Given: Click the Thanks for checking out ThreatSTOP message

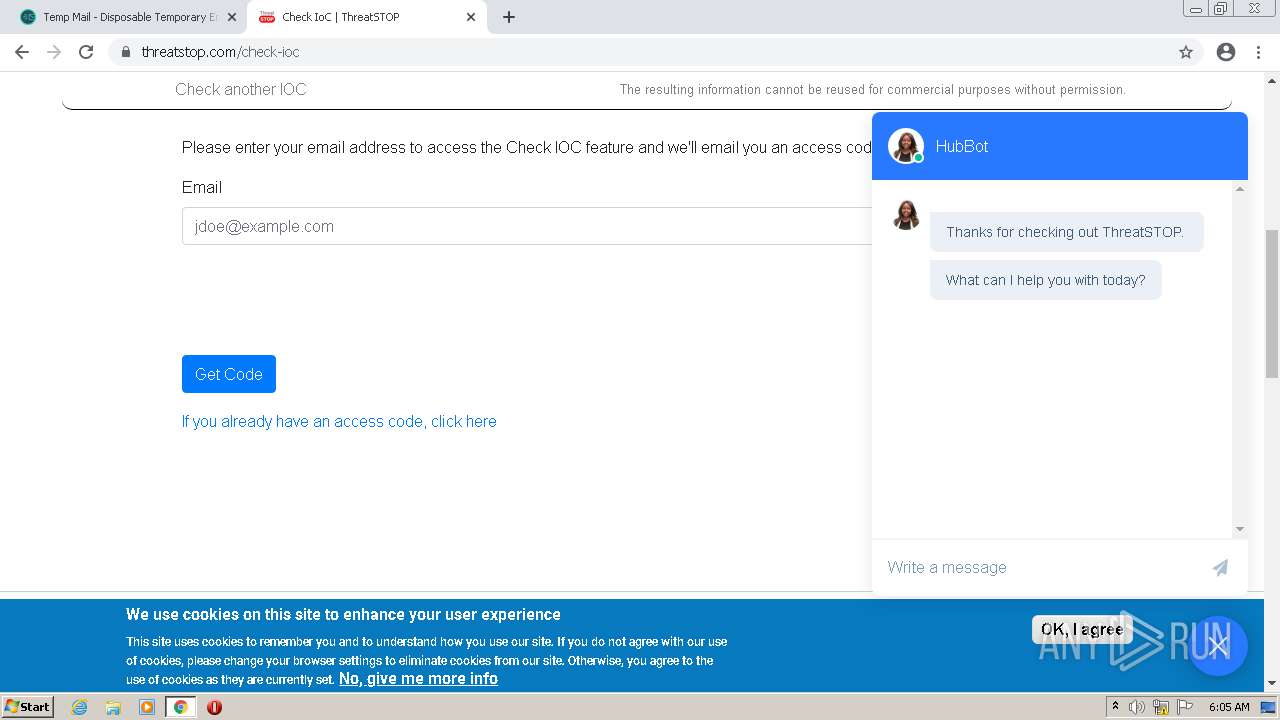Looking at the screenshot, I should 1066,232.
